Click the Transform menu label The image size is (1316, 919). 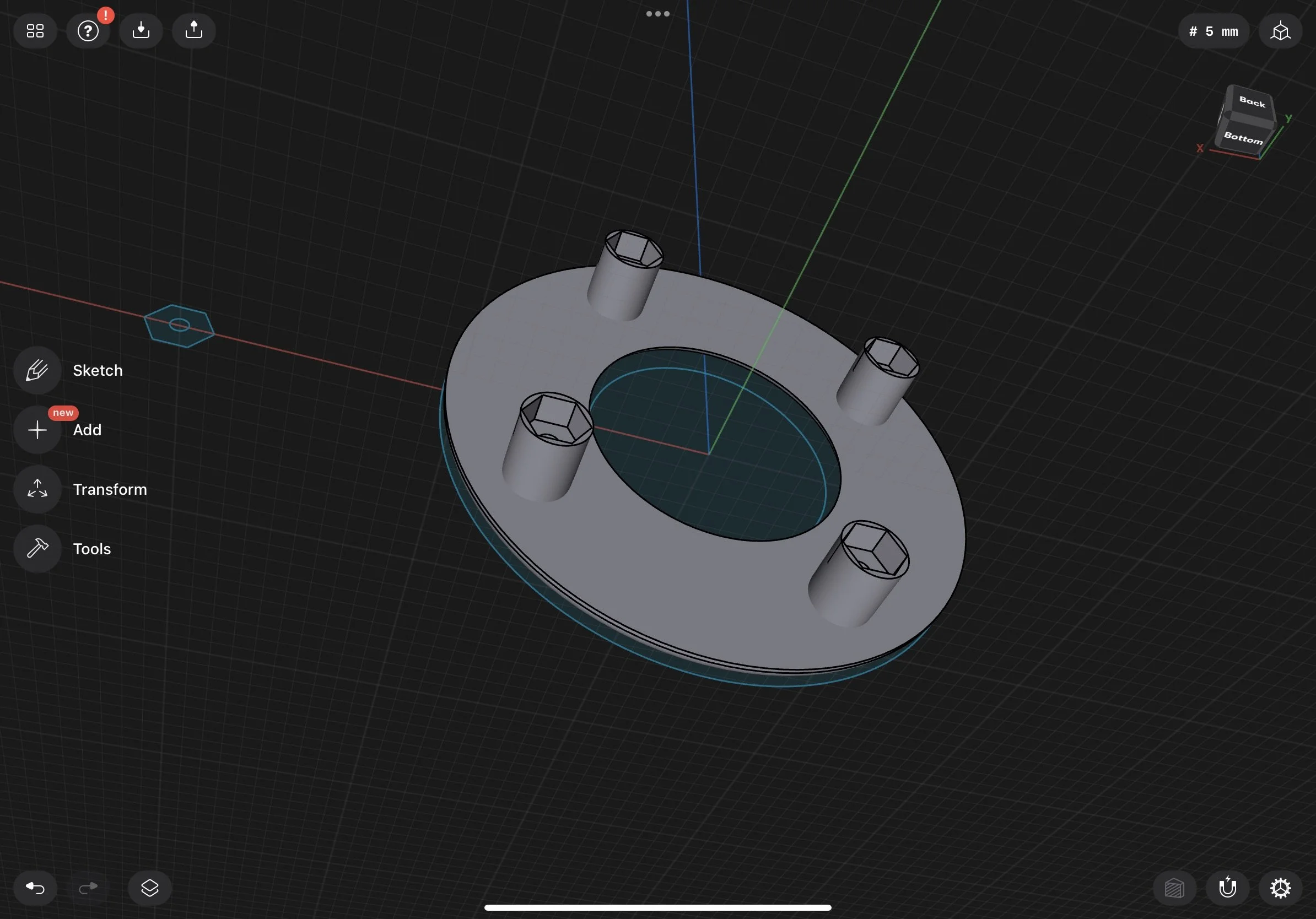pyautogui.click(x=110, y=489)
